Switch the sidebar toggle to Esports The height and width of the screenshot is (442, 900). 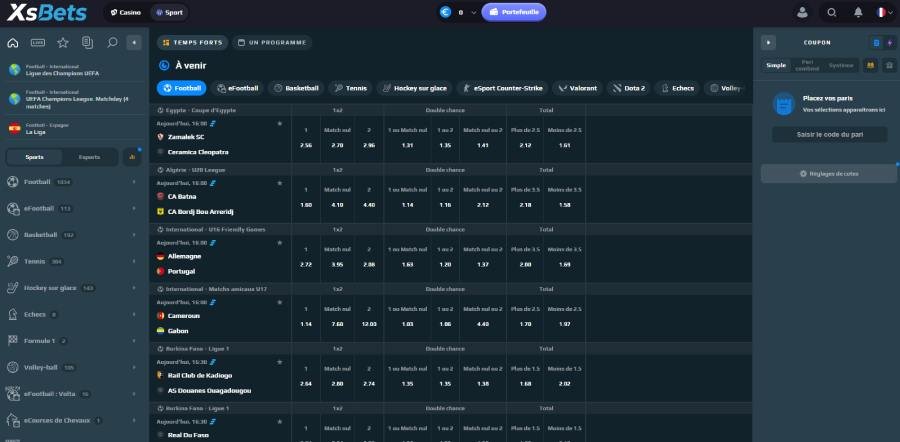point(89,157)
